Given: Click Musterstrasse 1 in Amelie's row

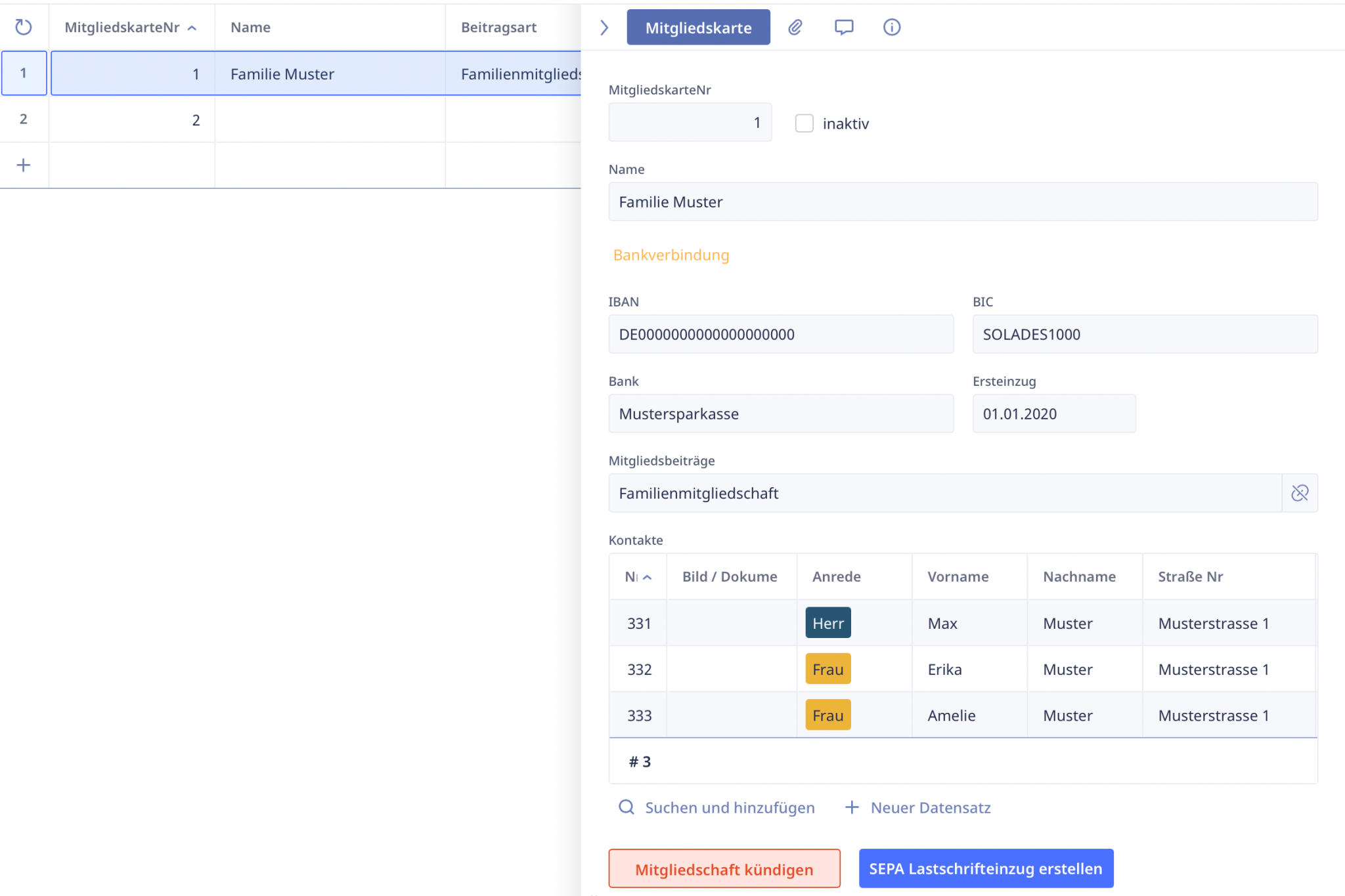Looking at the screenshot, I should 1229,715.
